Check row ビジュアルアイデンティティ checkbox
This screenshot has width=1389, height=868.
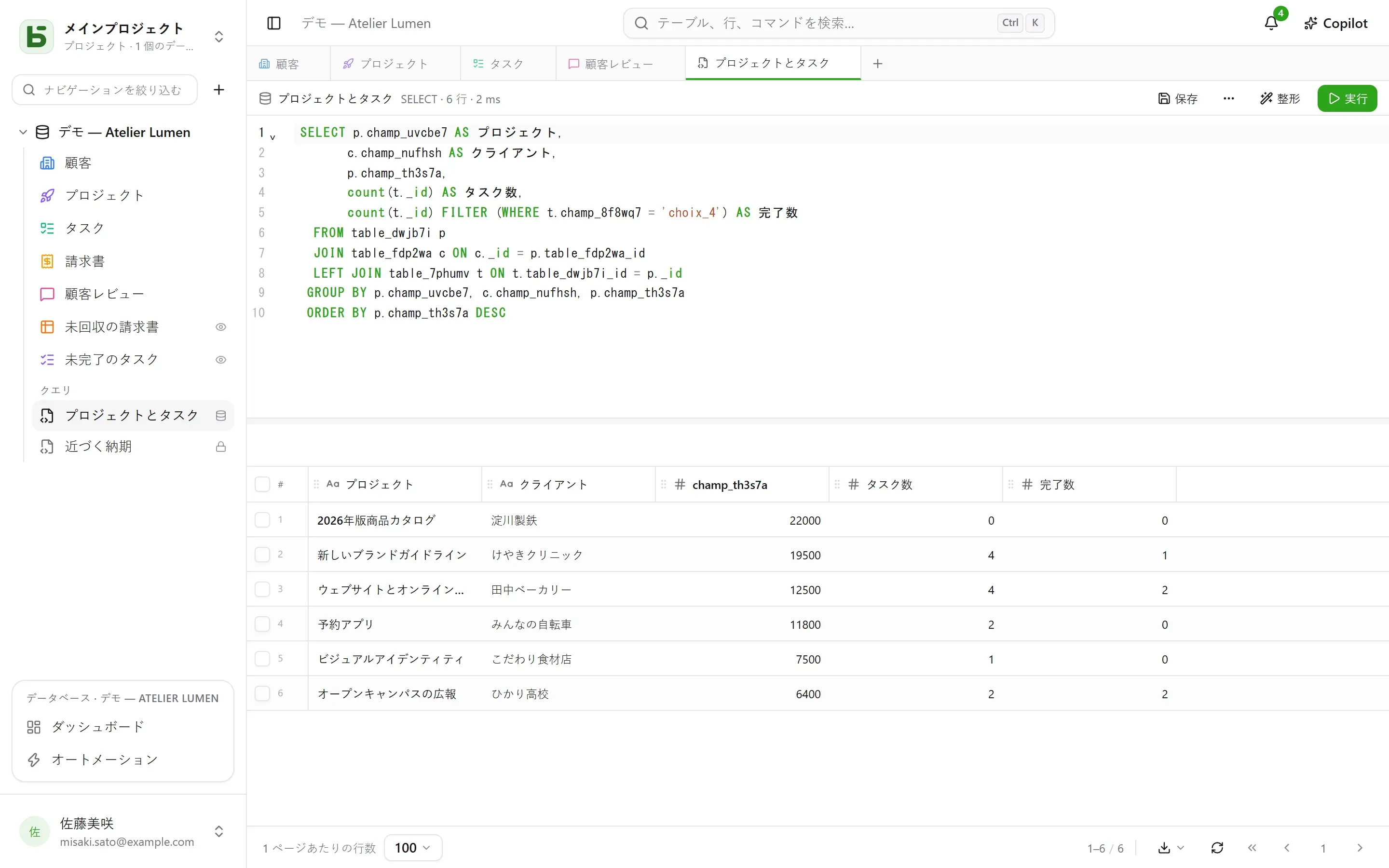262,658
